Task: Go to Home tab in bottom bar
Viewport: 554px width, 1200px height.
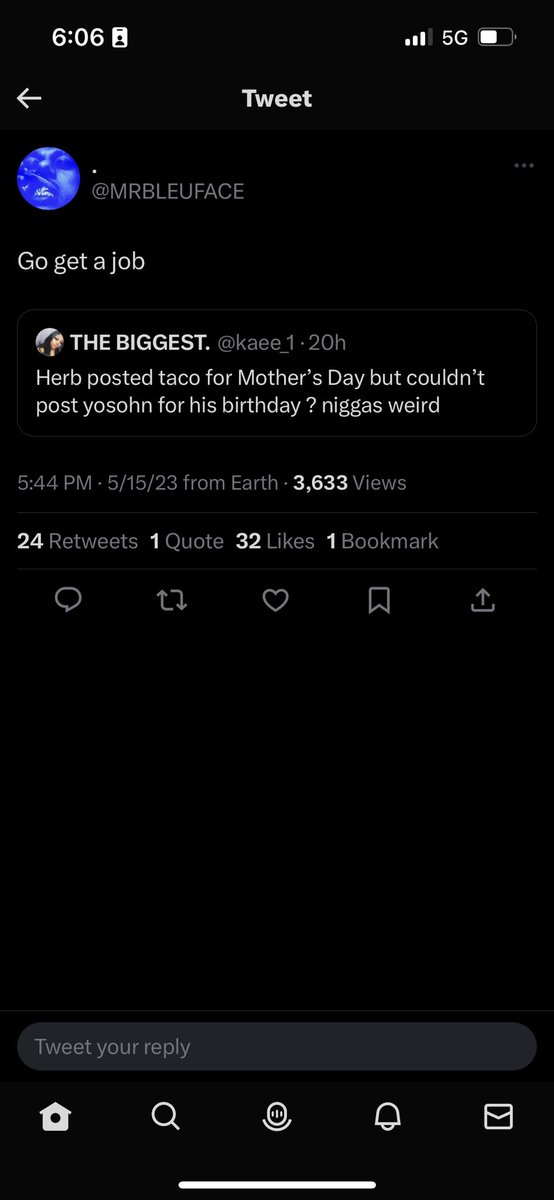Action: [56, 1117]
